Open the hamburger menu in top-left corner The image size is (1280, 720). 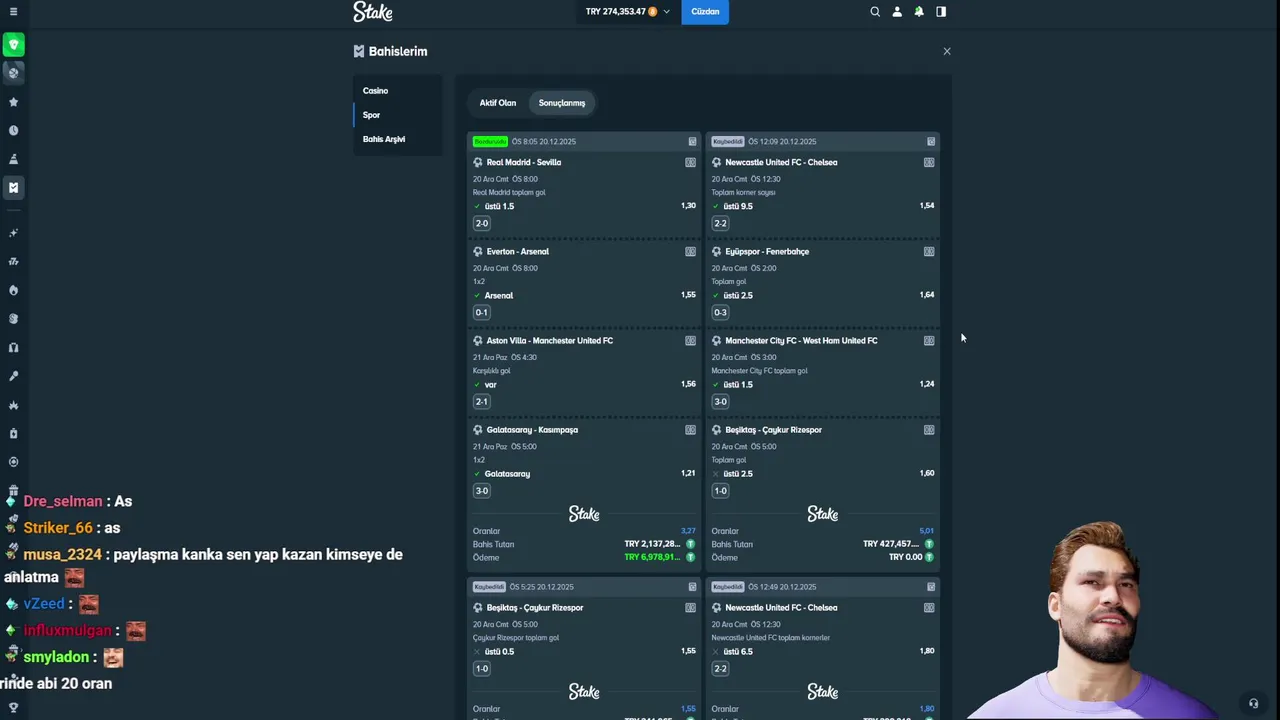[x=13, y=12]
